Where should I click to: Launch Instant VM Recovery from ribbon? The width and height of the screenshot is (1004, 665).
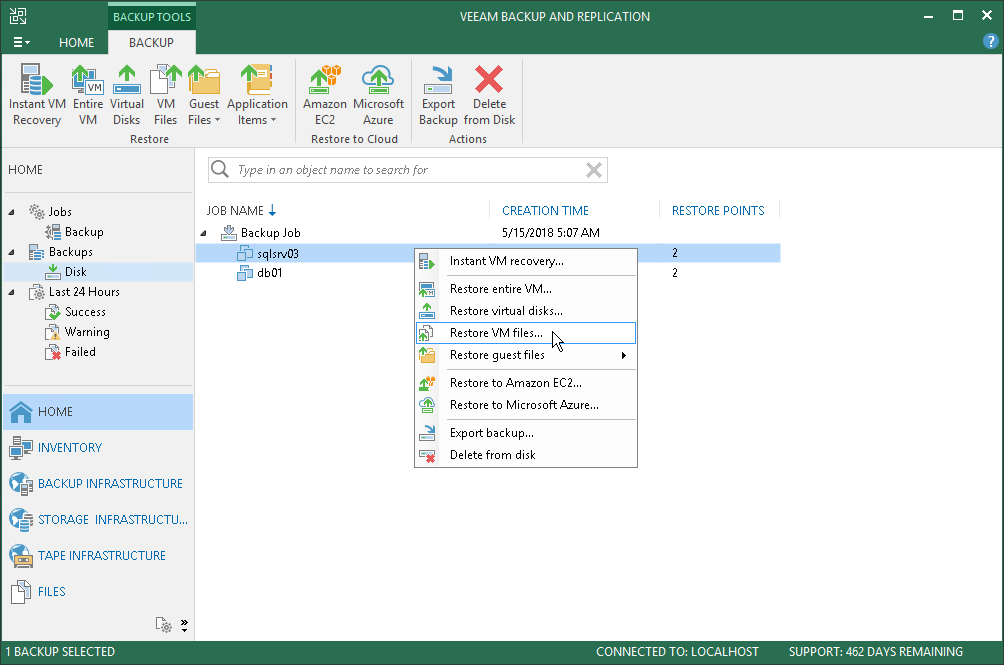click(x=36, y=95)
